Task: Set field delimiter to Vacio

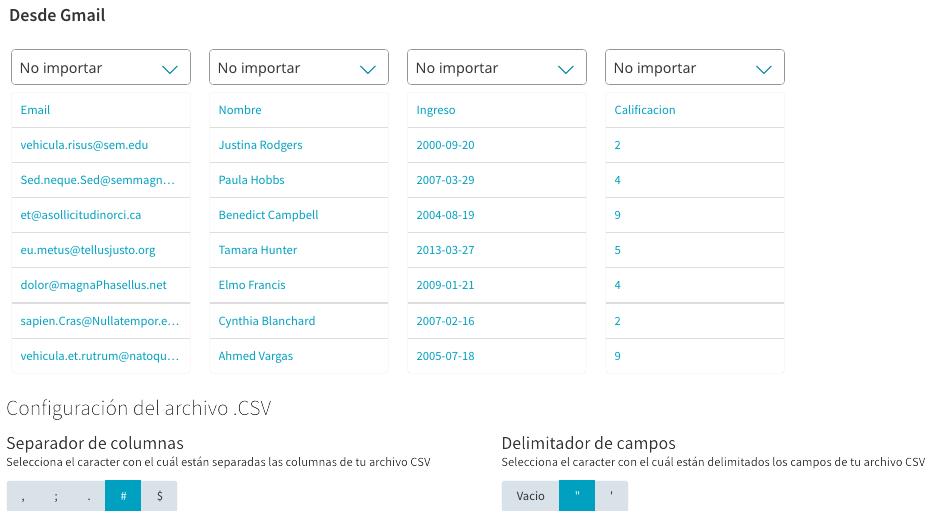Action: tap(530, 496)
